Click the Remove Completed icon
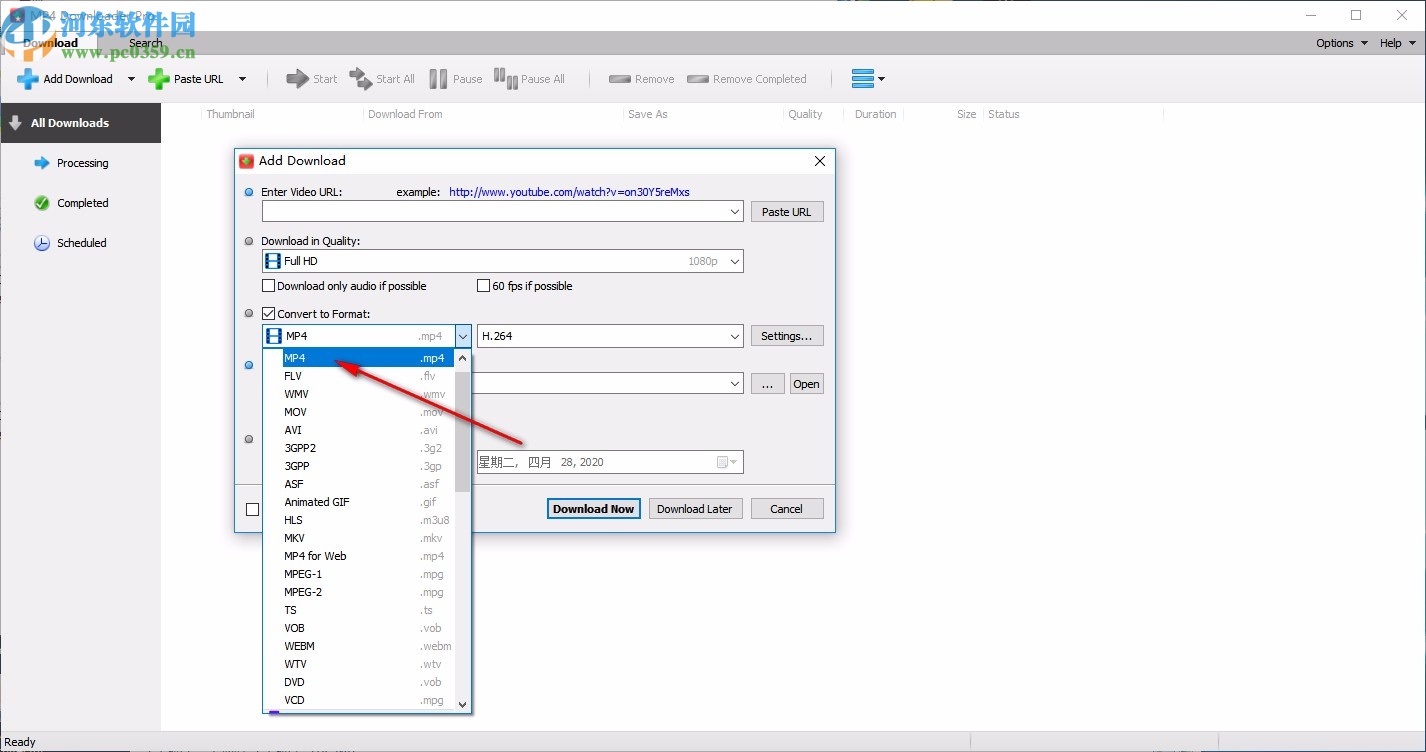 [697, 78]
